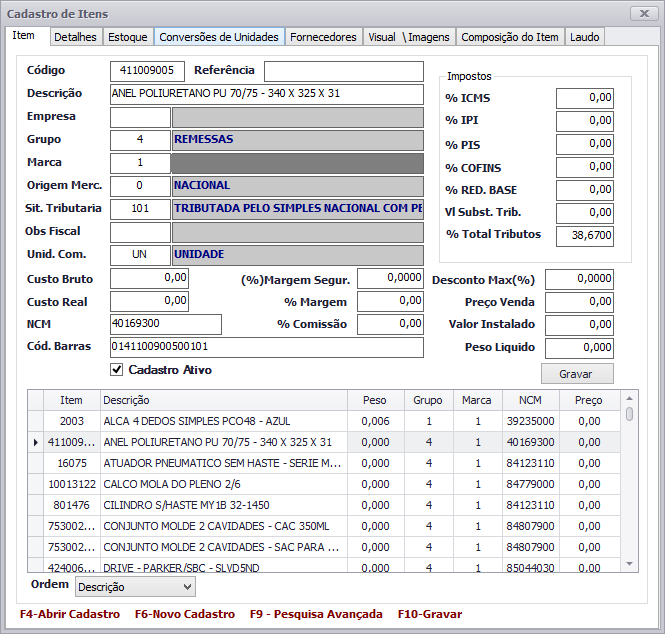Select row DRIVE - PARKER/SBC - SLVD5ND
The height and width of the screenshot is (634, 665).
[324, 565]
